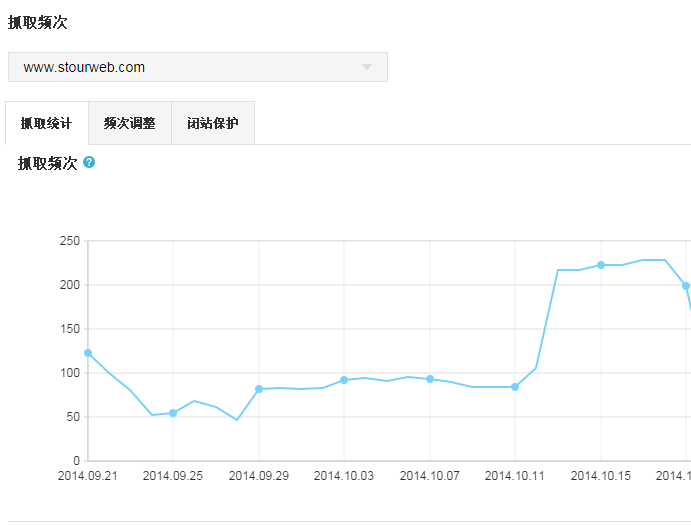This screenshot has height=526, width=691.
Task: Click the 2014.10.07 data point marker
Action: tap(430, 379)
